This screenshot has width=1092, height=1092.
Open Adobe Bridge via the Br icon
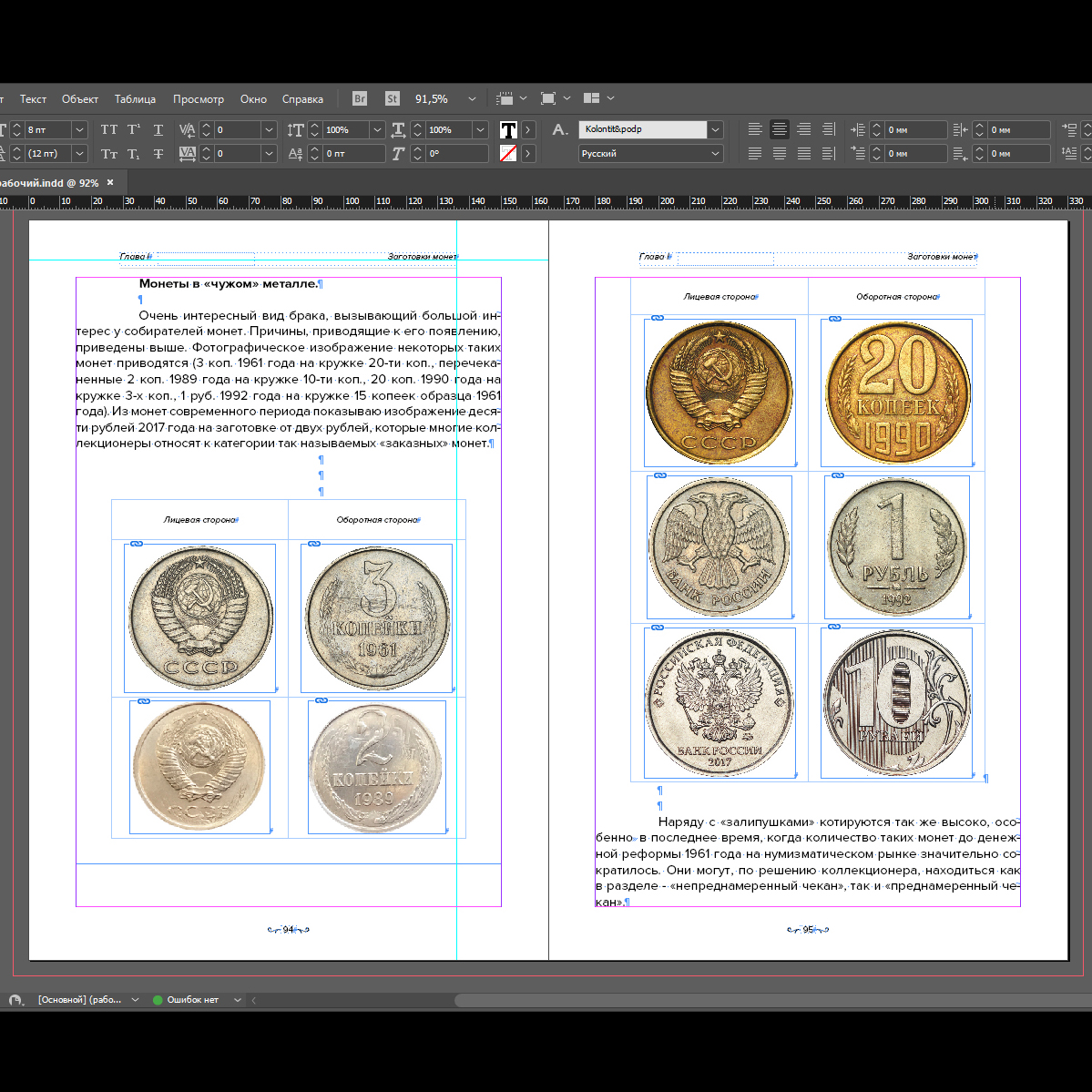click(360, 99)
